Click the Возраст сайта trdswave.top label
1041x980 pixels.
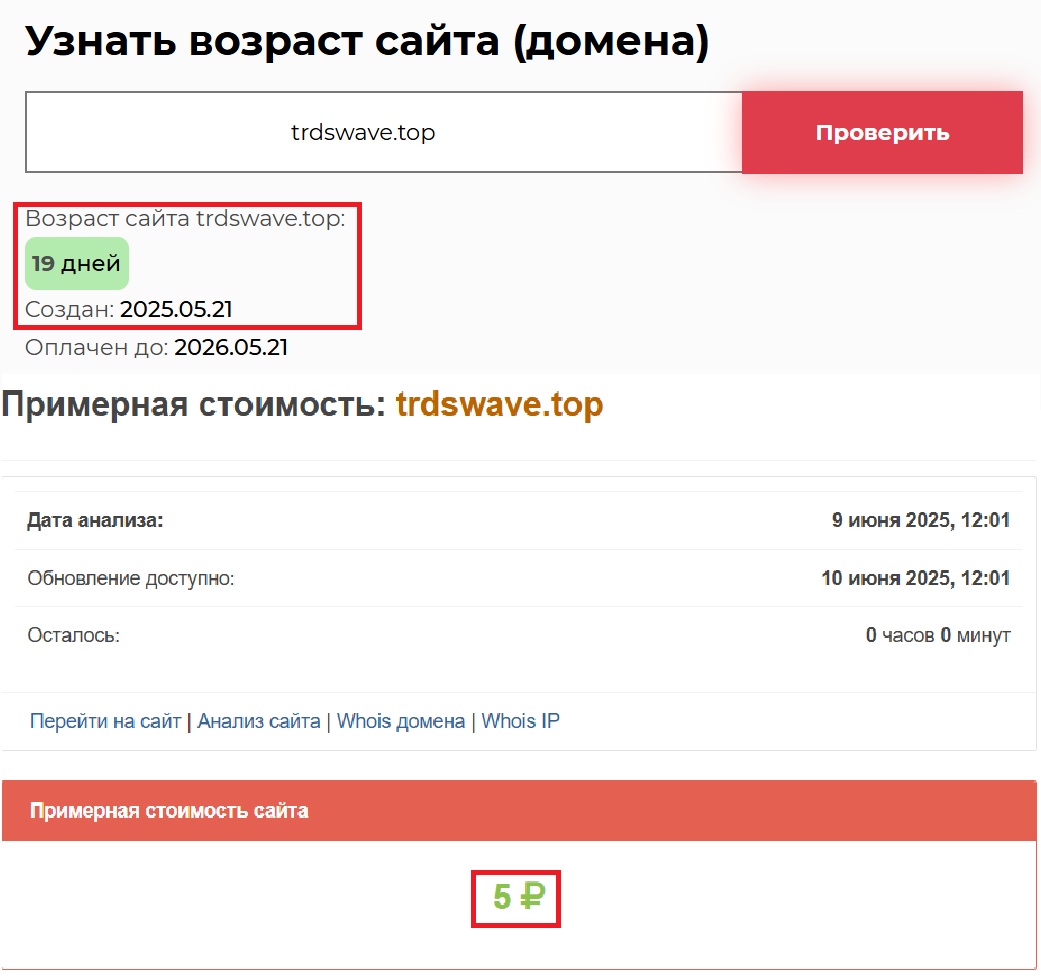(185, 219)
